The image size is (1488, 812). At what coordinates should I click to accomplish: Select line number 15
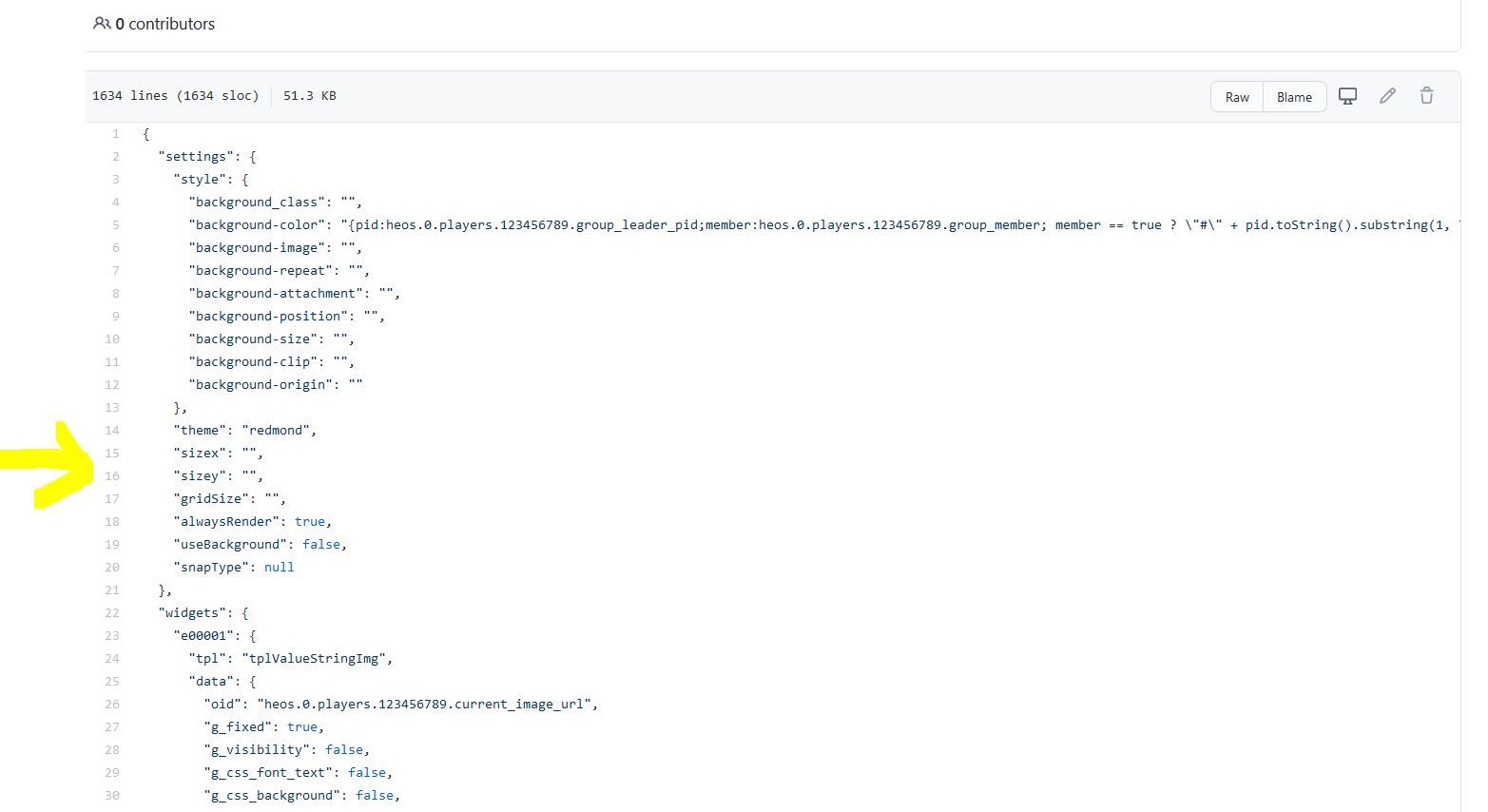pyautogui.click(x=112, y=454)
